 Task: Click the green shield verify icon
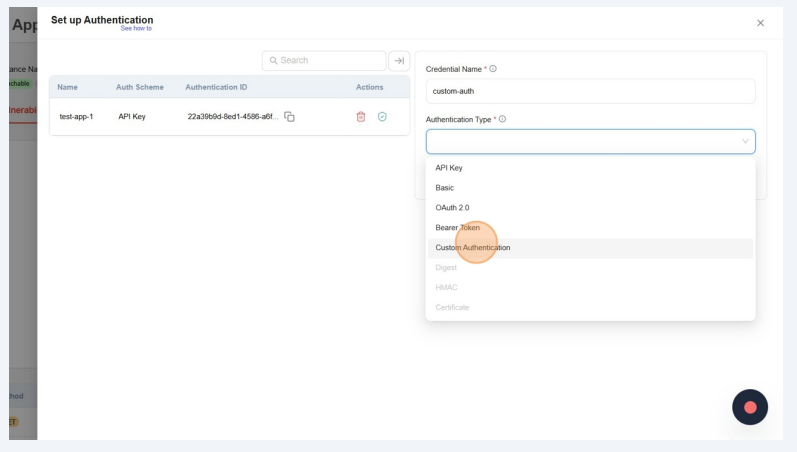click(x=382, y=117)
